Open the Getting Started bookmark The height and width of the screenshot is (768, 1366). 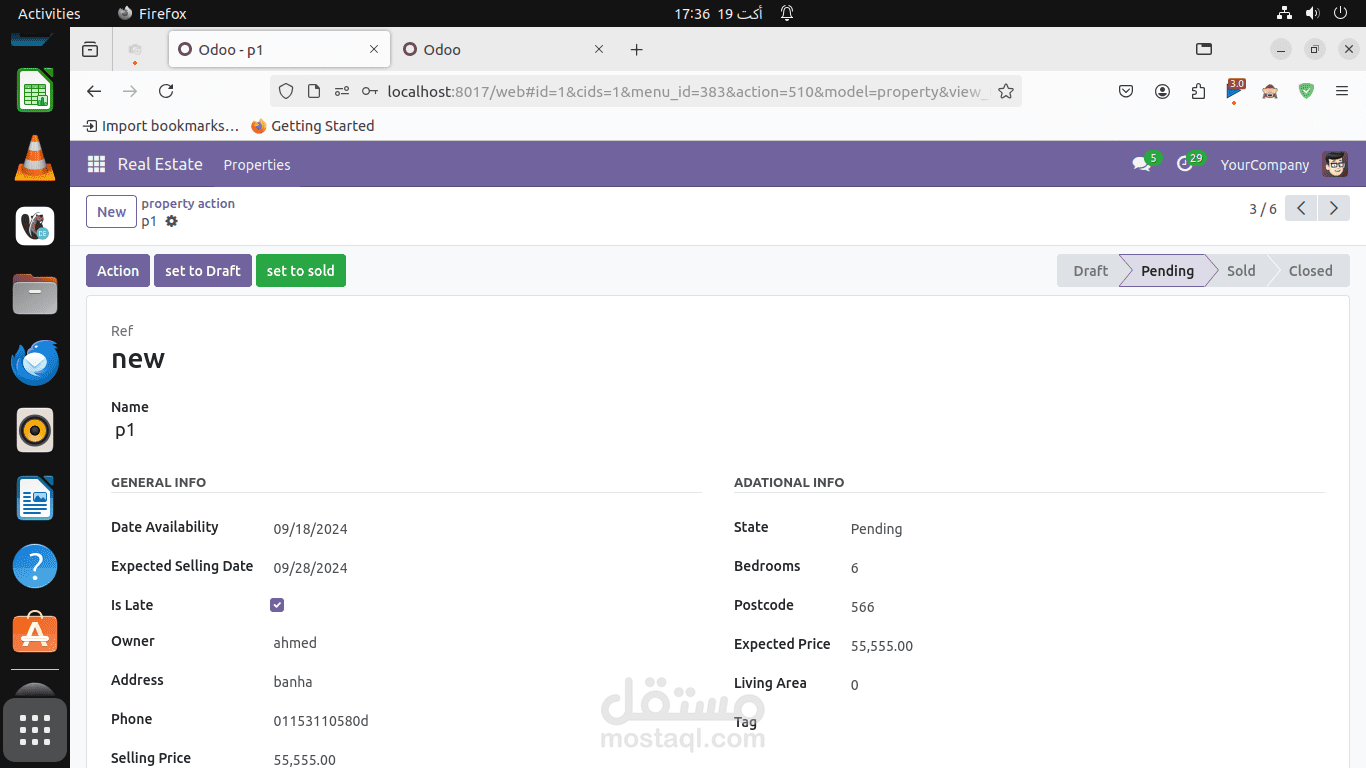(312, 126)
